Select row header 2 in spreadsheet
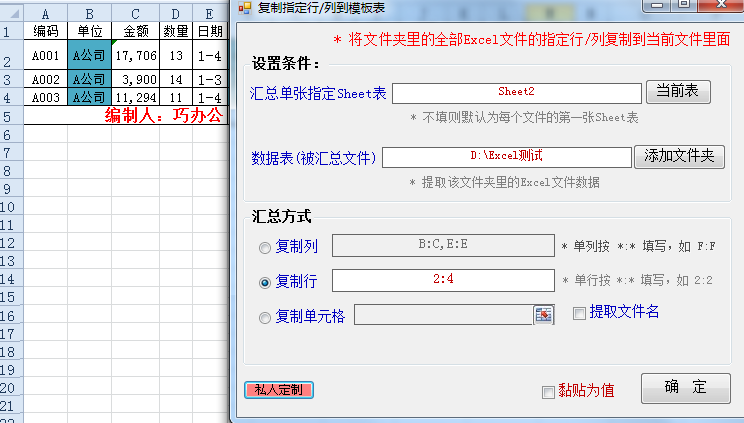 pyautogui.click(x=11, y=55)
